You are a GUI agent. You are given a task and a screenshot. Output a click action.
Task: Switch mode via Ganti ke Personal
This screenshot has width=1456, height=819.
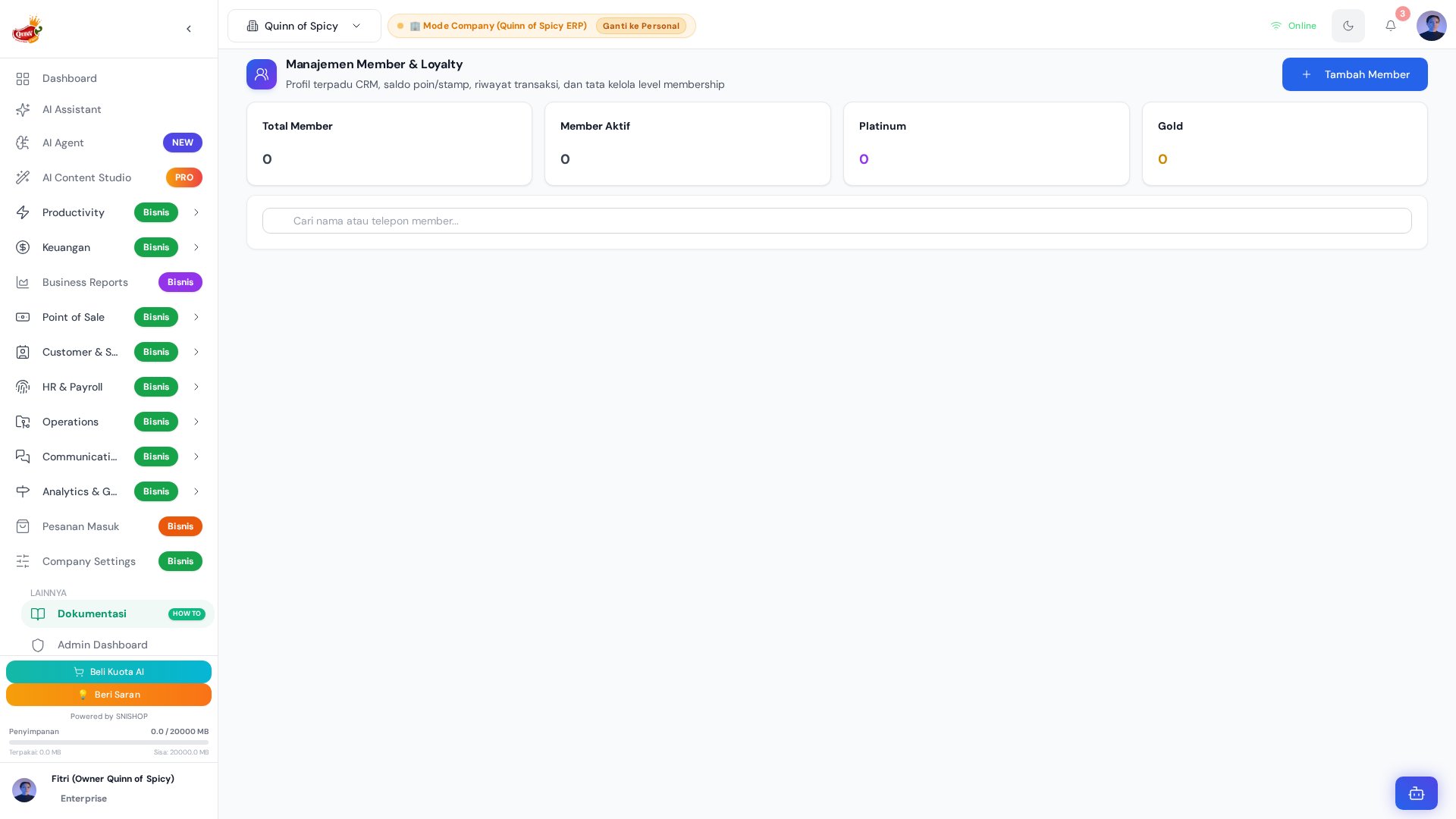pyautogui.click(x=641, y=26)
